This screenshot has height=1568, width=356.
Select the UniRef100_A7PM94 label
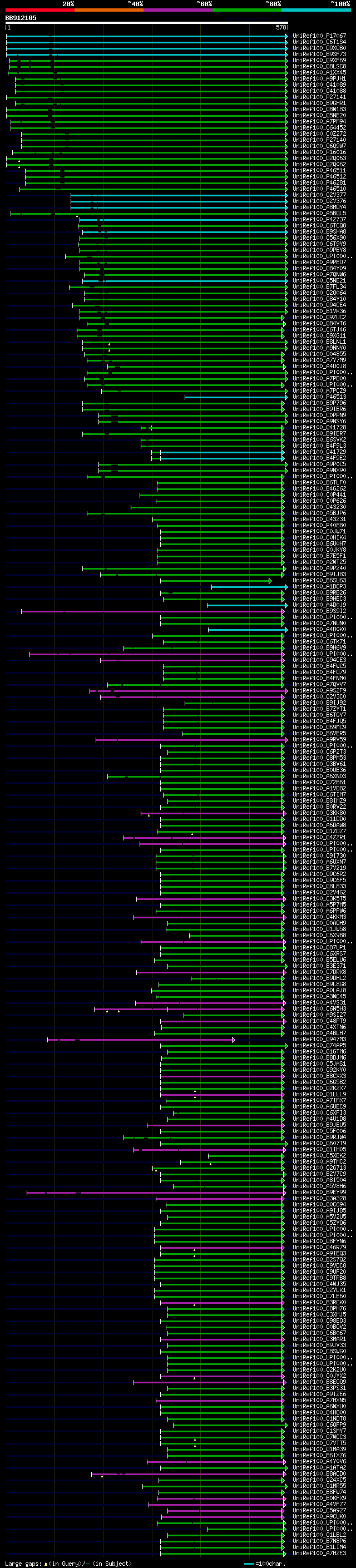click(319, 121)
